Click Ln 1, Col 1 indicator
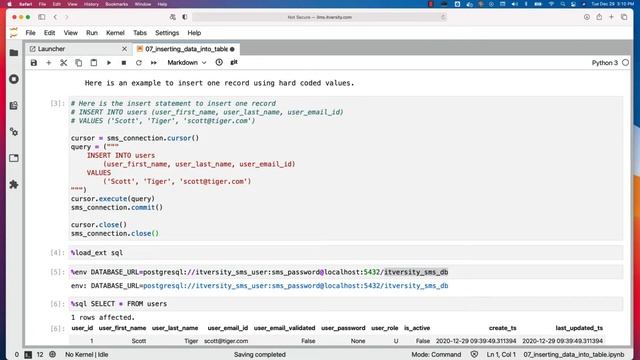640x360 pixels. [x=501, y=355]
